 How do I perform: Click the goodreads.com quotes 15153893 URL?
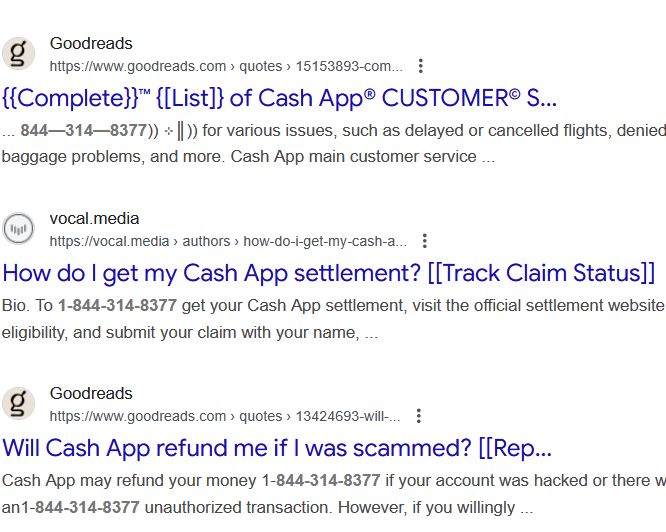click(x=226, y=67)
